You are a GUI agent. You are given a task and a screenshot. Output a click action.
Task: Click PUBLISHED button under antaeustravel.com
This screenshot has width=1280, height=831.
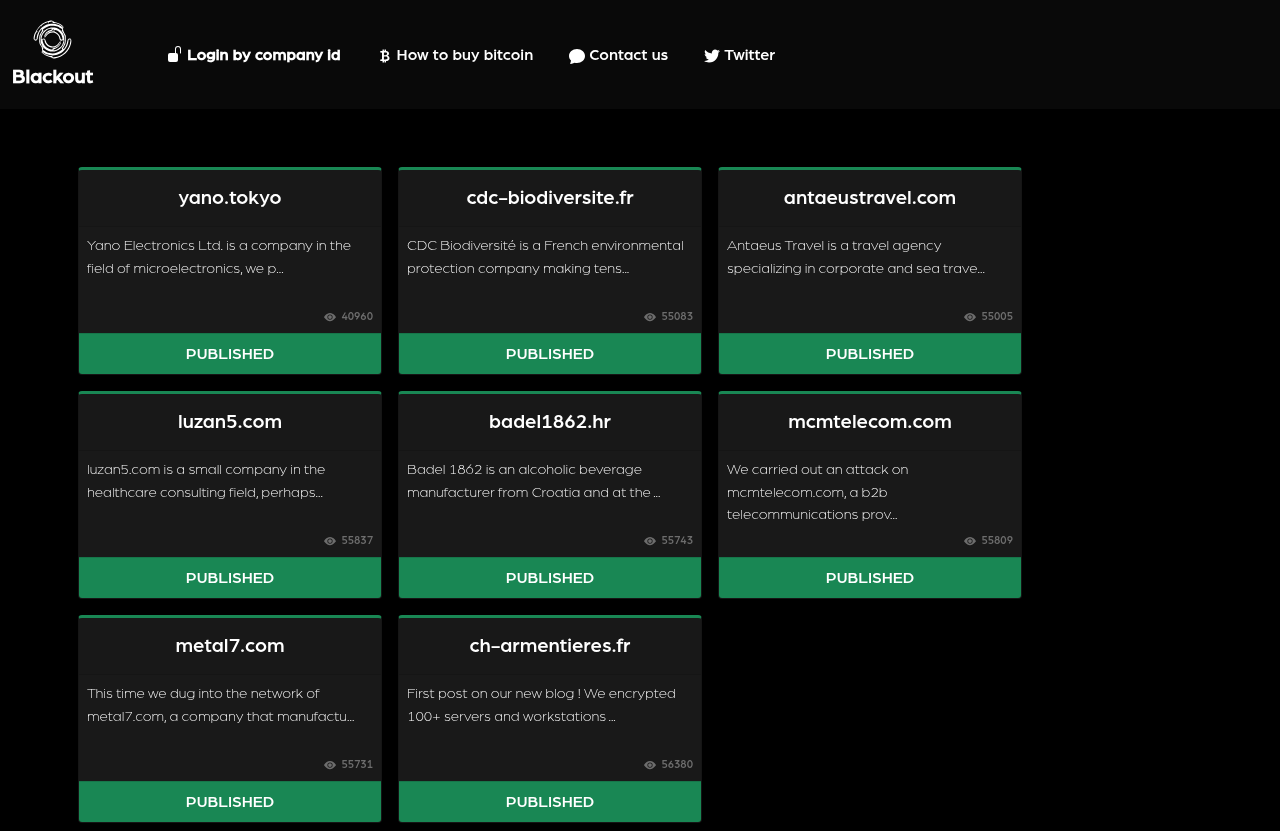(x=870, y=354)
